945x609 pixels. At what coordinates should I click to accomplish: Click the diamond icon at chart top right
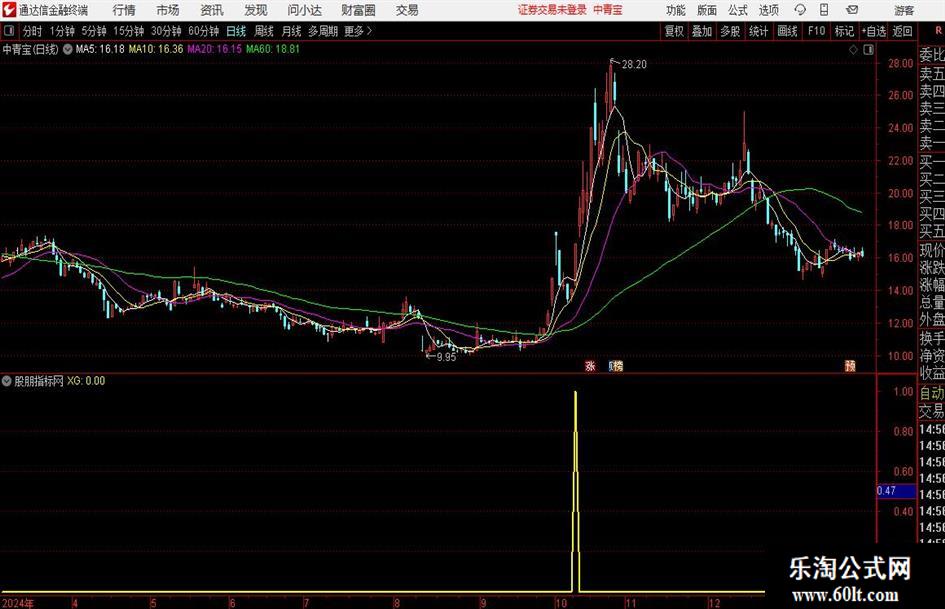tap(853, 50)
